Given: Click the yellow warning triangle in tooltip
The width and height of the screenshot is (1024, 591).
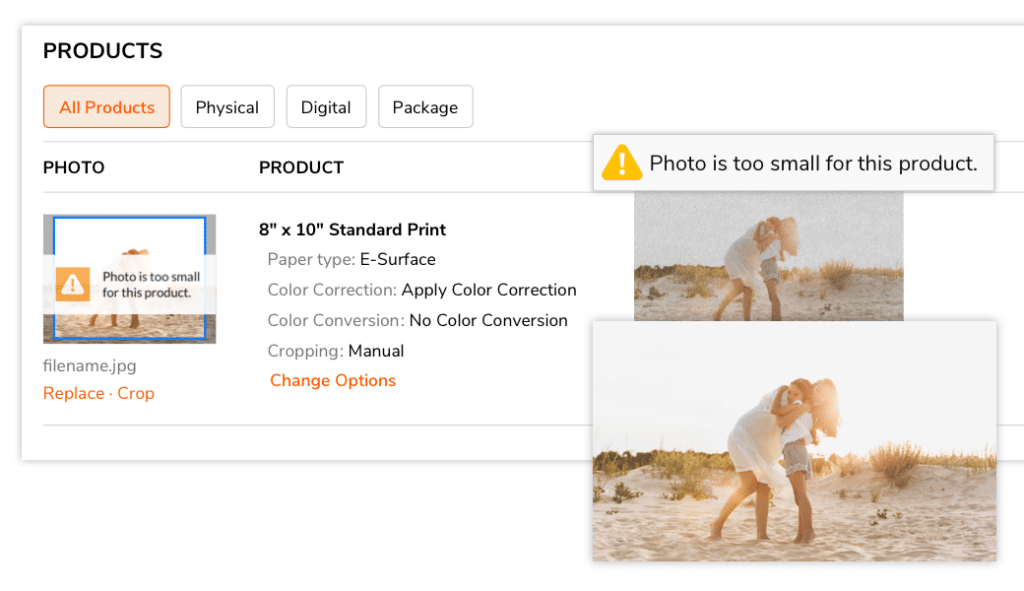Looking at the screenshot, I should pos(621,163).
